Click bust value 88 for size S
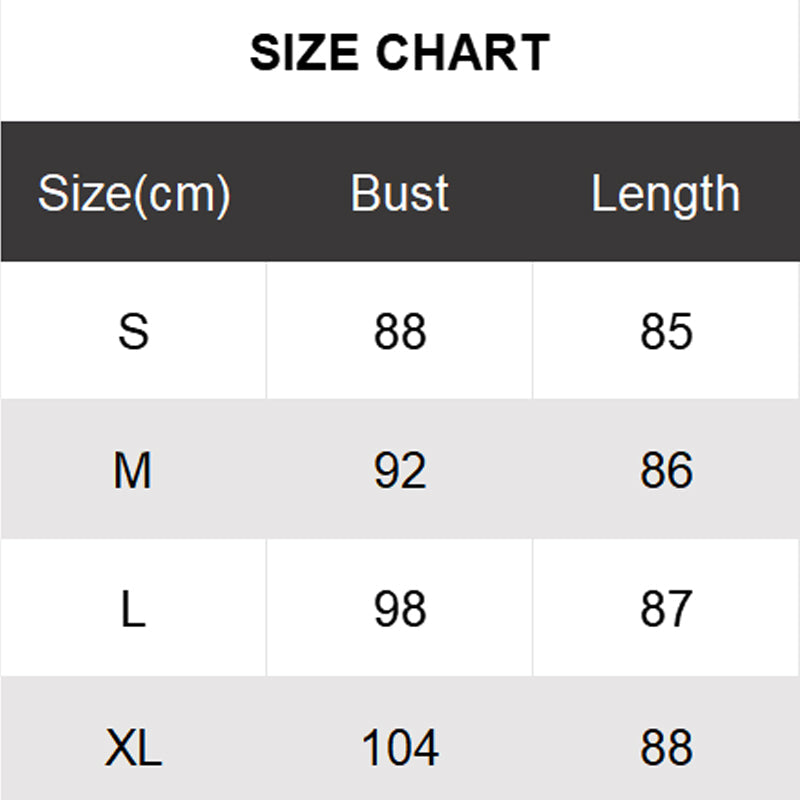The image size is (800, 800). (x=399, y=331)
